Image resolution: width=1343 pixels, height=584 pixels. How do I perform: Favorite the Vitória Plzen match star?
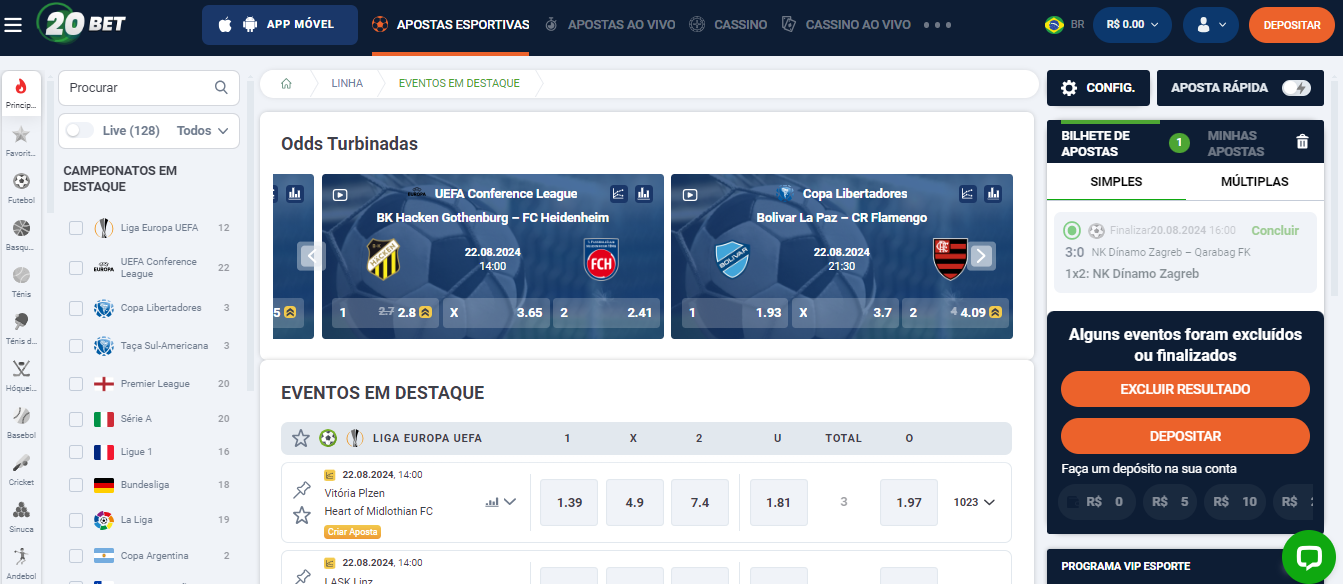point(301,515)
